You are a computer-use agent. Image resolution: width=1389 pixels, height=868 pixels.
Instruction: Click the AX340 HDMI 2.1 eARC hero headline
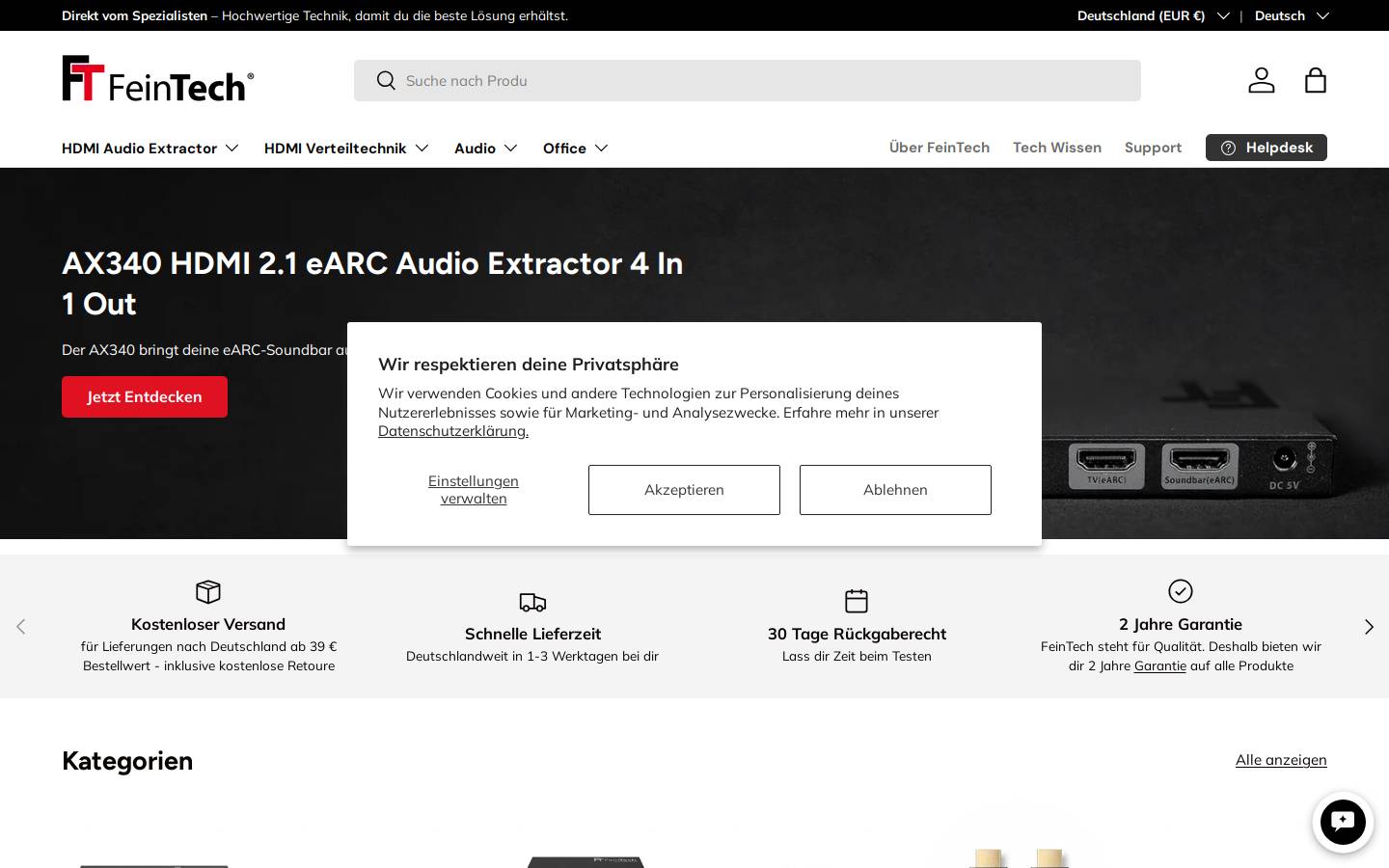pos(372,284)
